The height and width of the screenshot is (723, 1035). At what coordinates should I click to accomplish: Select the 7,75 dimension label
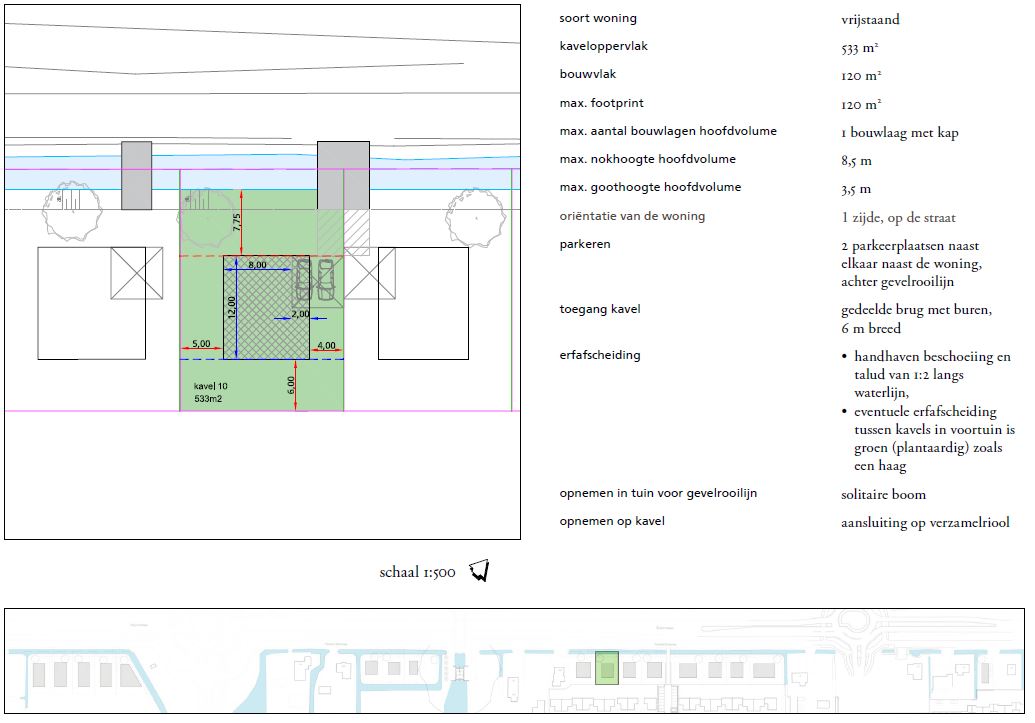[237, 223]
